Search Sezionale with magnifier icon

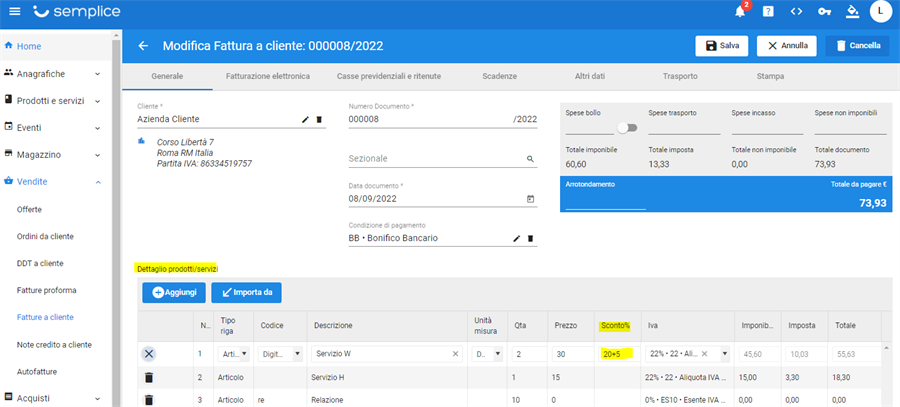530,159
